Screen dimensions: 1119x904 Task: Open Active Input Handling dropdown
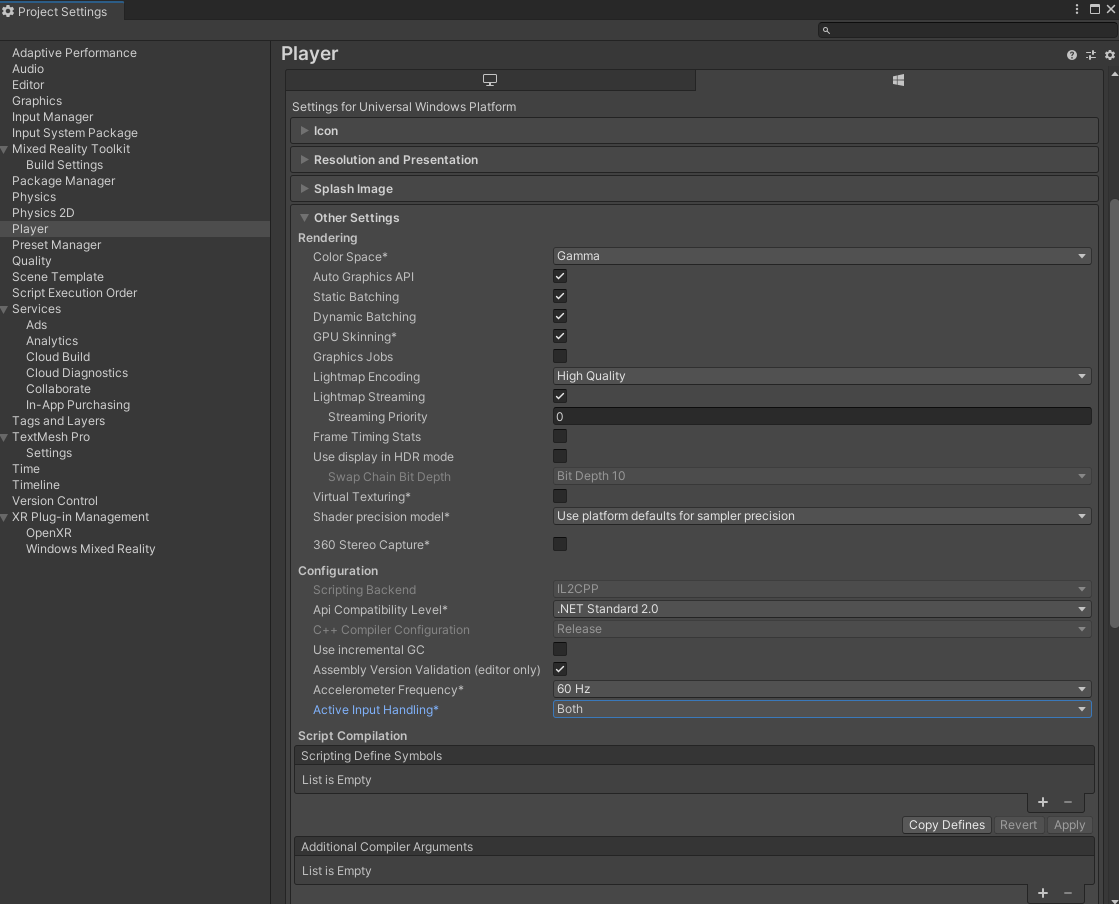pos(822,709)
